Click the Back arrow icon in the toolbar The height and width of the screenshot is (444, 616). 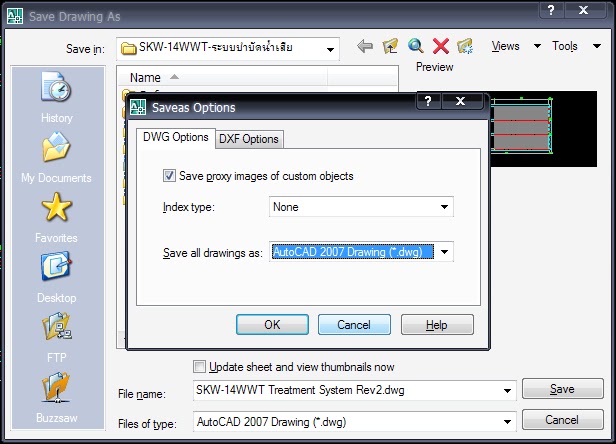(x=365, y=46)
